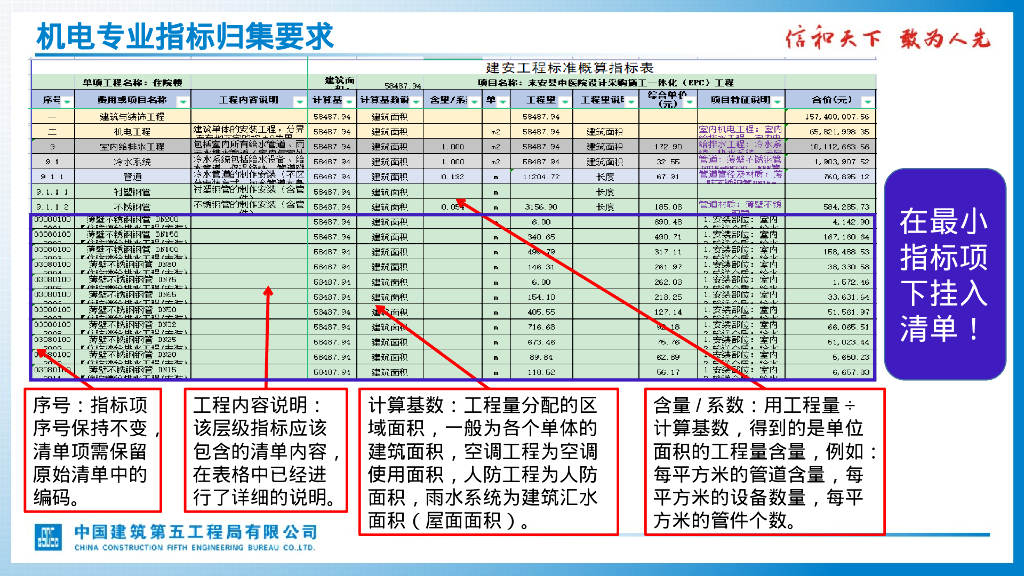
Task: Select the quantity cell 110.62
Action: [x=541, y=372]
